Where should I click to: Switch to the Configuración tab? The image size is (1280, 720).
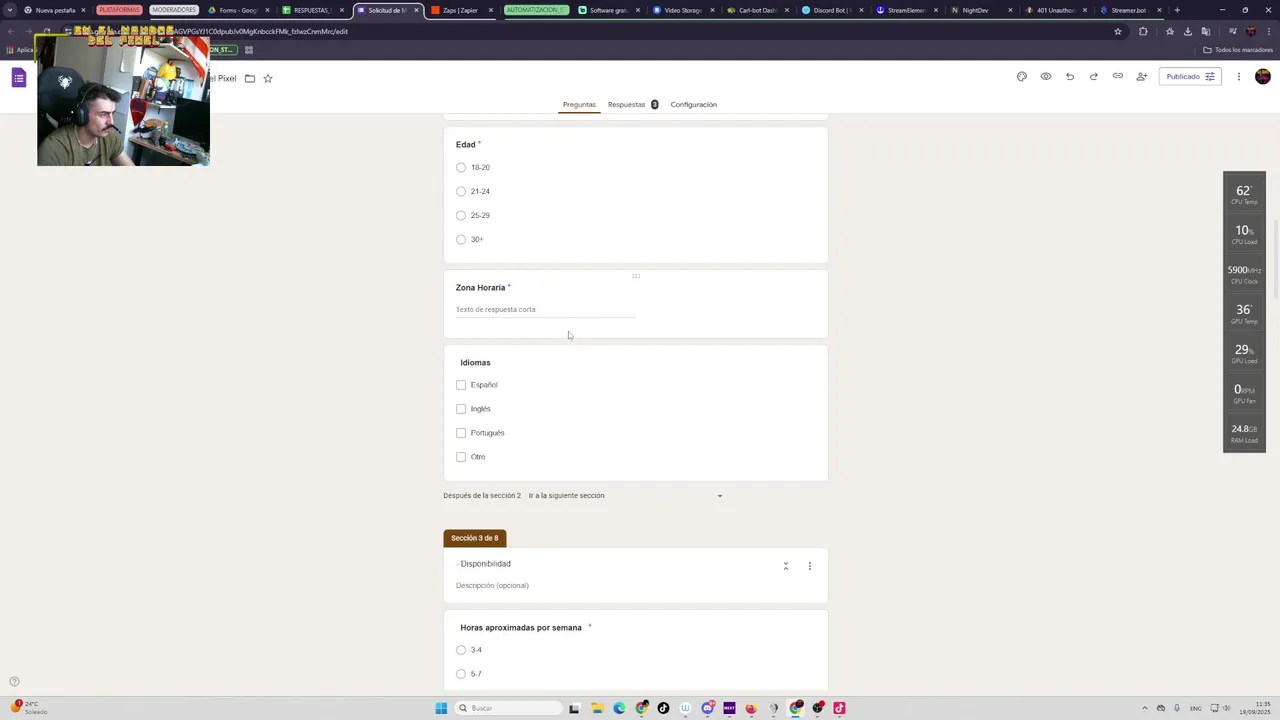[x=694, y=104]
